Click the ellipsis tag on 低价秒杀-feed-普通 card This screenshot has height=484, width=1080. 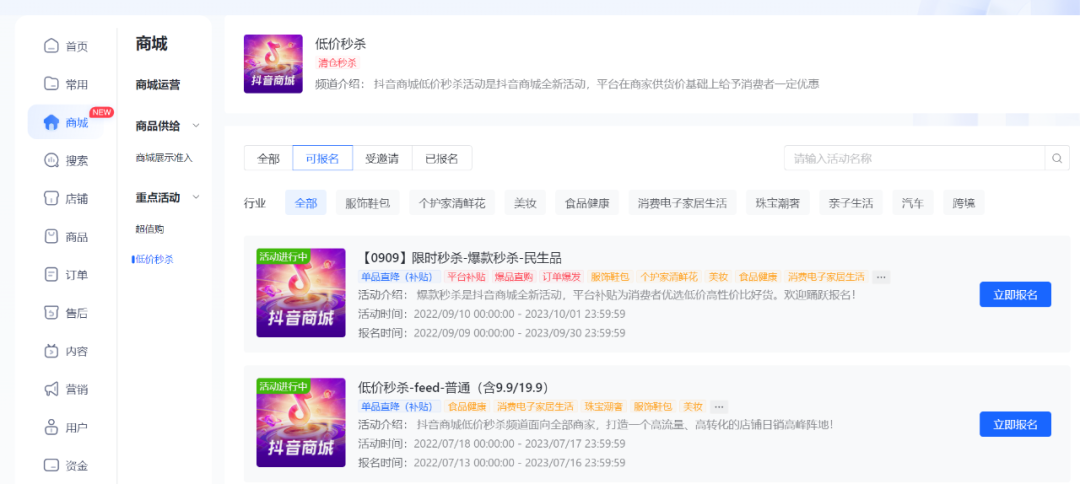click(718, 407)
